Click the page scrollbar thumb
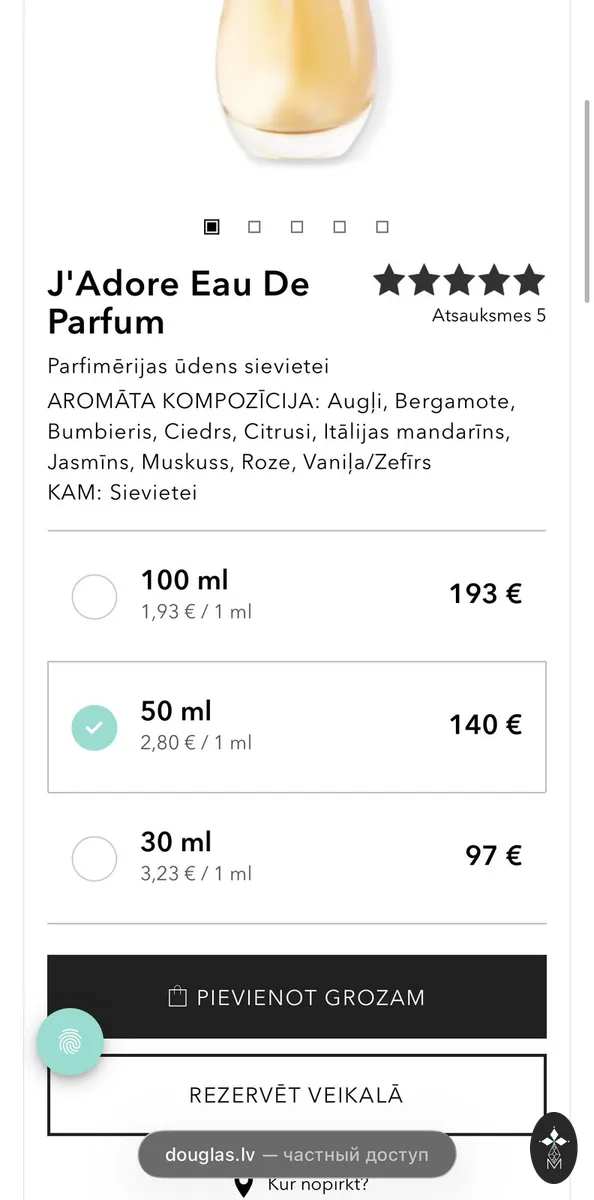Viewport: 594px width, 1200px height. (586, 200)
